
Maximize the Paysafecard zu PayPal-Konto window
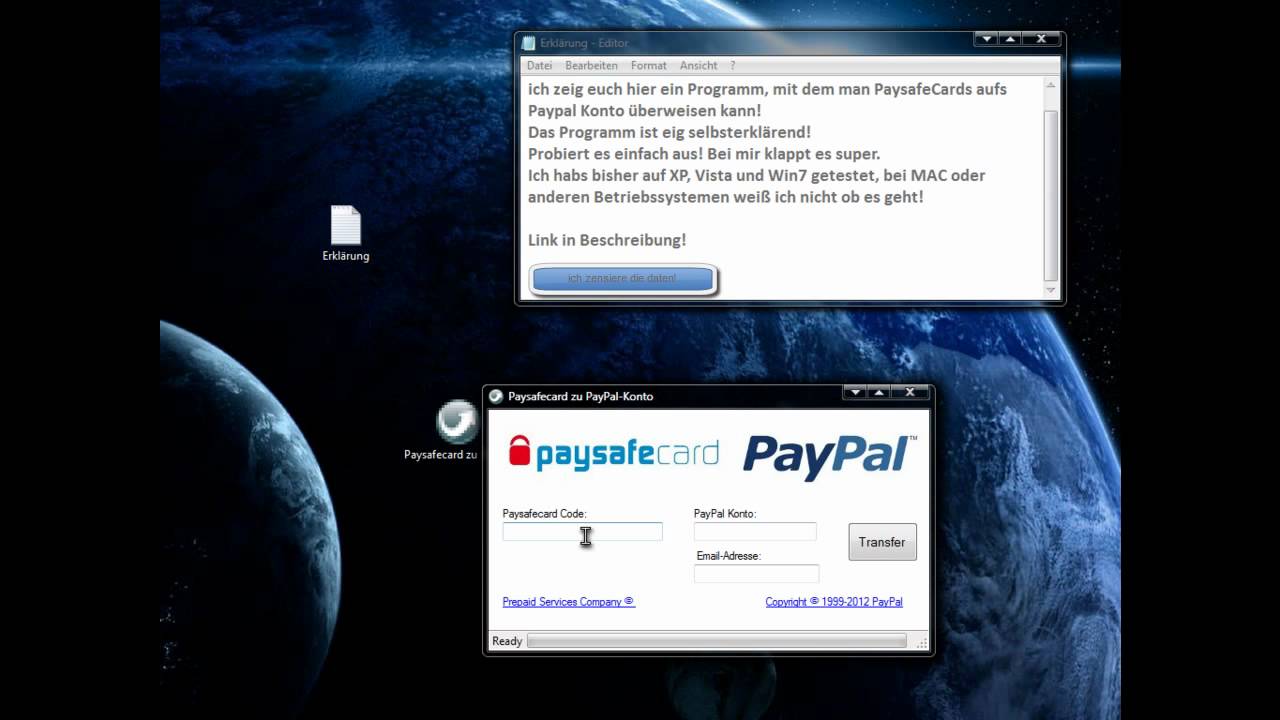[x=878, y=392]
